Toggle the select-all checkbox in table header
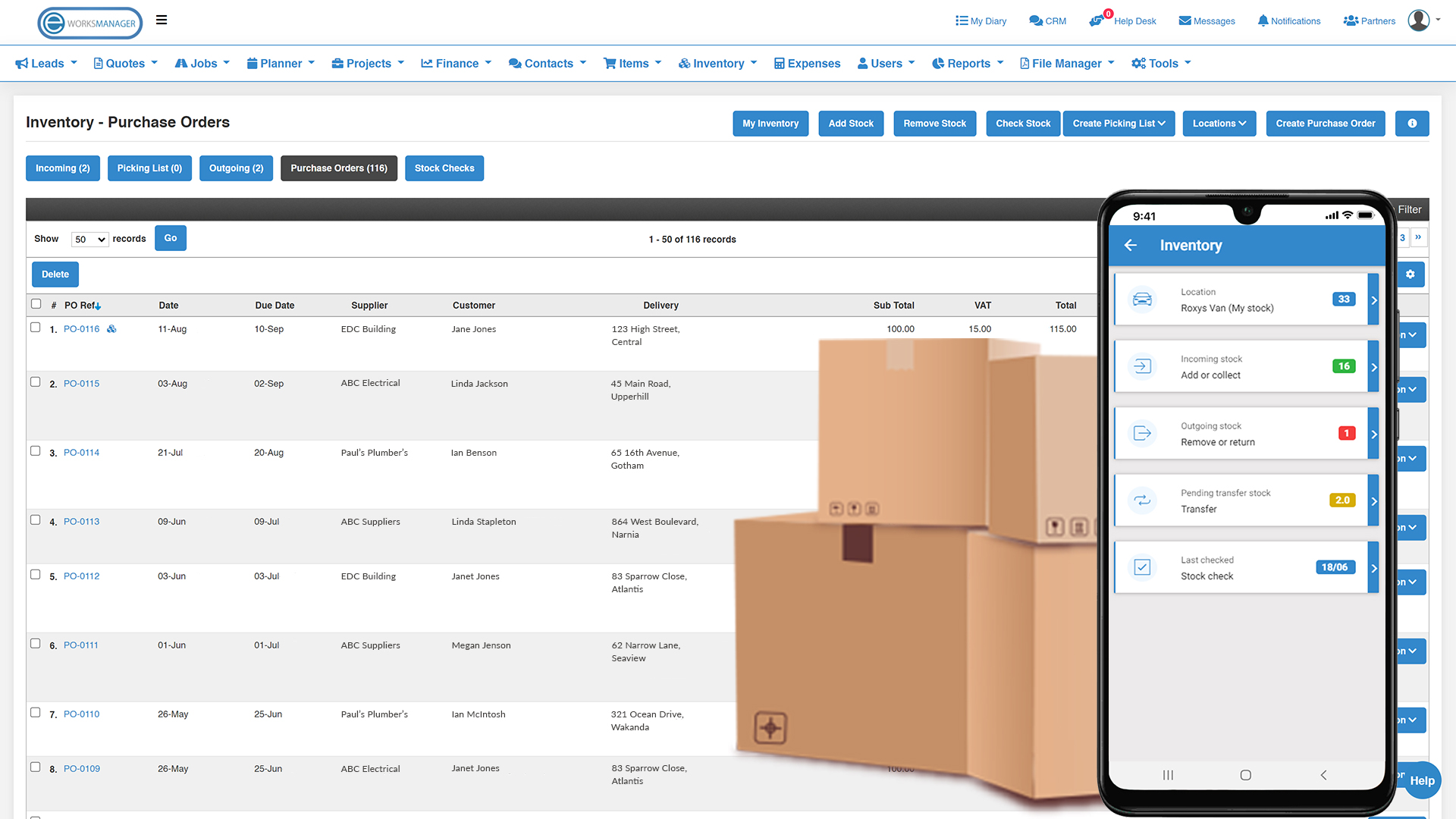 [x=36, y=303]
